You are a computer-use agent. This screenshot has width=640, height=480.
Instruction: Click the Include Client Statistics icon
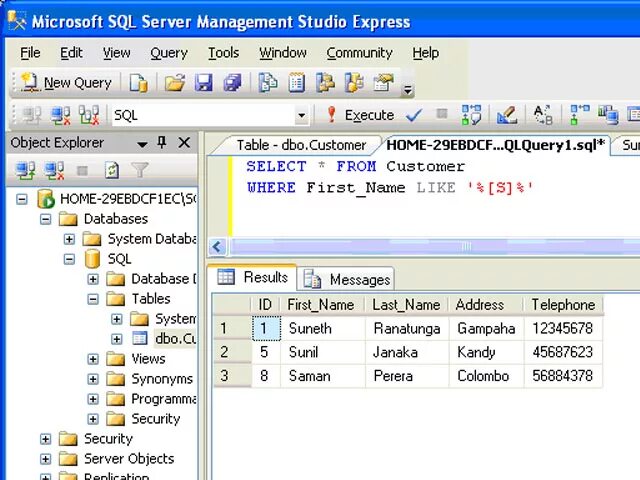[x=608, y=115]
